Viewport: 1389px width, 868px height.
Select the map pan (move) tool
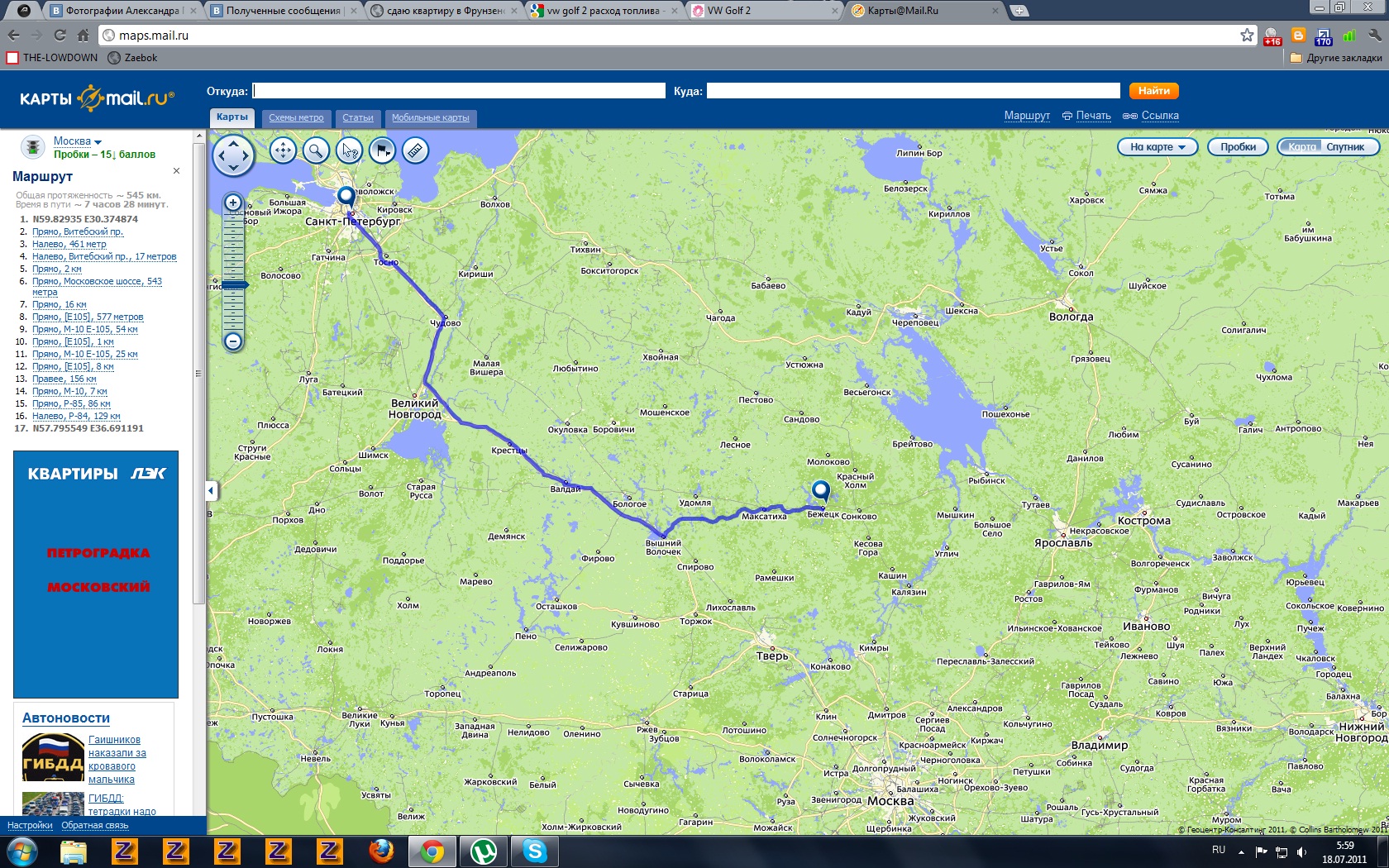pyautogui.click(x=283, y=150)
